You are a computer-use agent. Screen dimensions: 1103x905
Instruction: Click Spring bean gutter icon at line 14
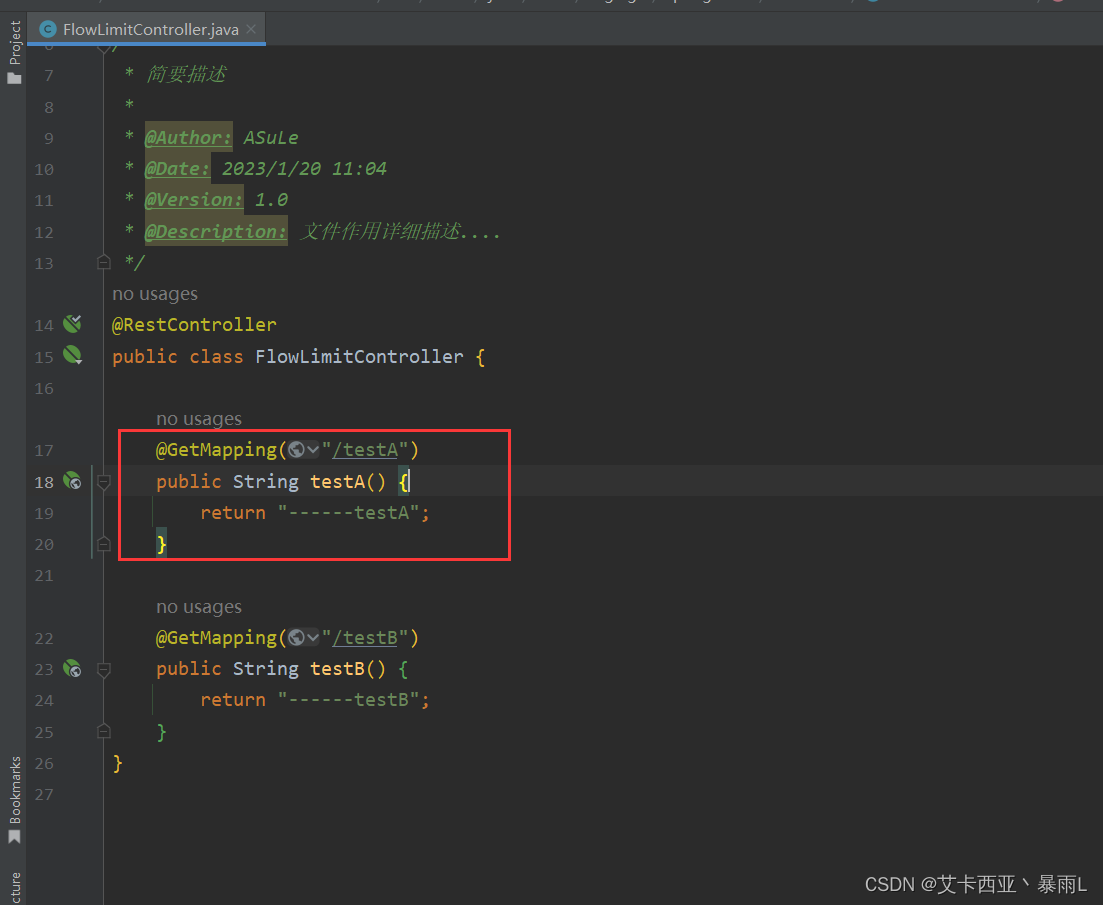[x=72, y=323]
